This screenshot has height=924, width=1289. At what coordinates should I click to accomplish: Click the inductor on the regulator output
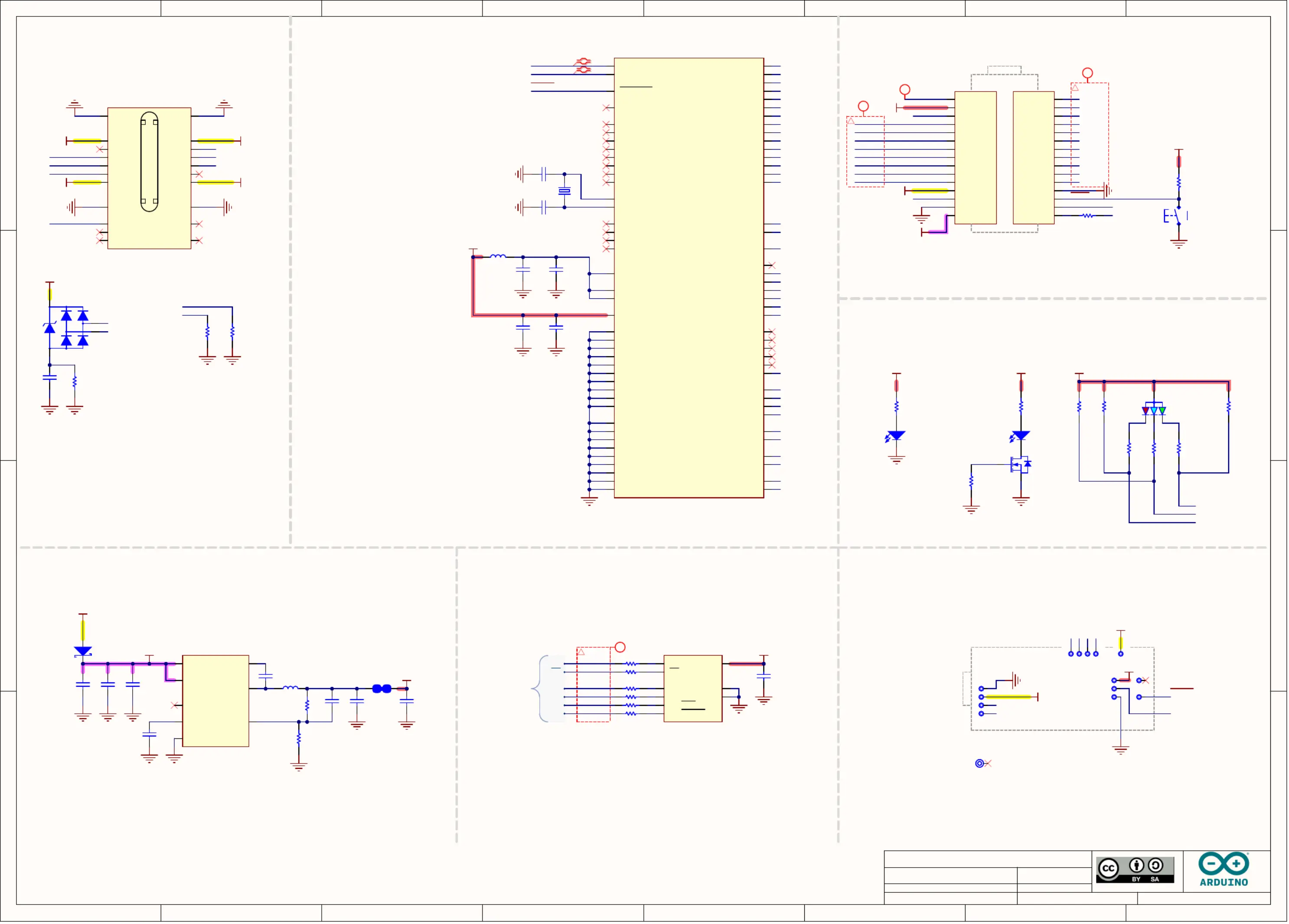(290, 688)
